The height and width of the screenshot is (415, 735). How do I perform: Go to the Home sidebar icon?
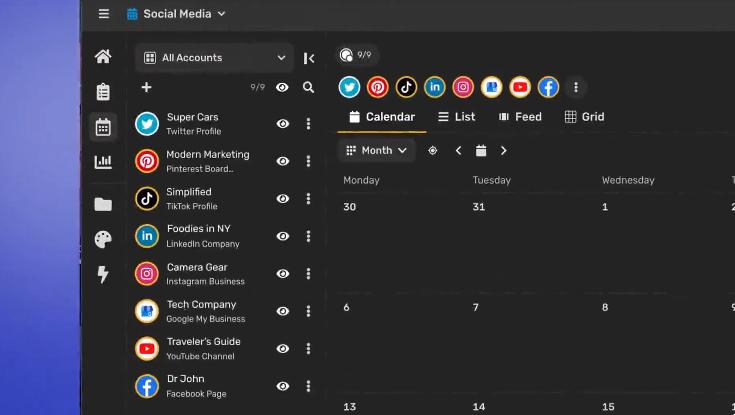[x=103, y=57]
